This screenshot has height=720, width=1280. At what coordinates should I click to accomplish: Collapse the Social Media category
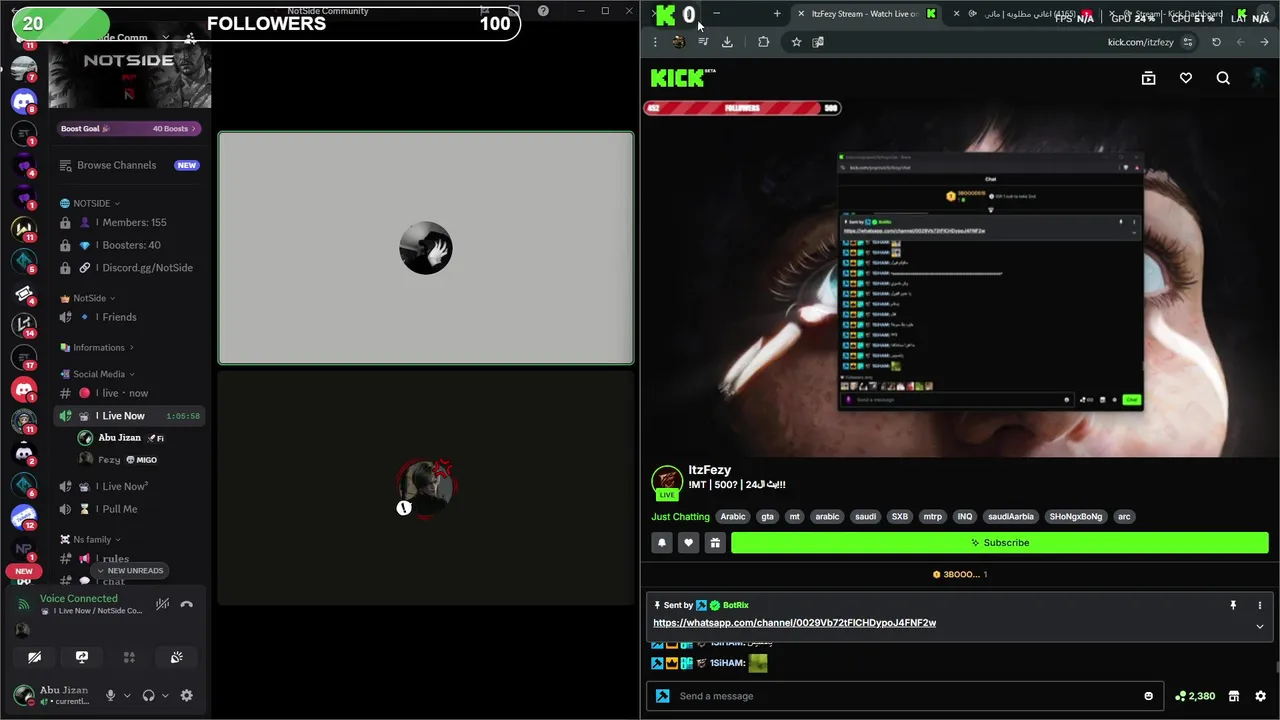tap(97, 374)
